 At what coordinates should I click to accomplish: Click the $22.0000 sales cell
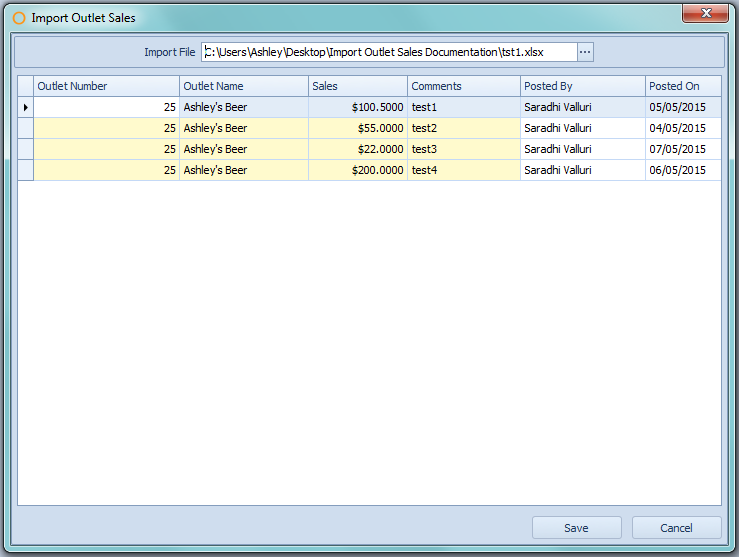pos(357,149)
